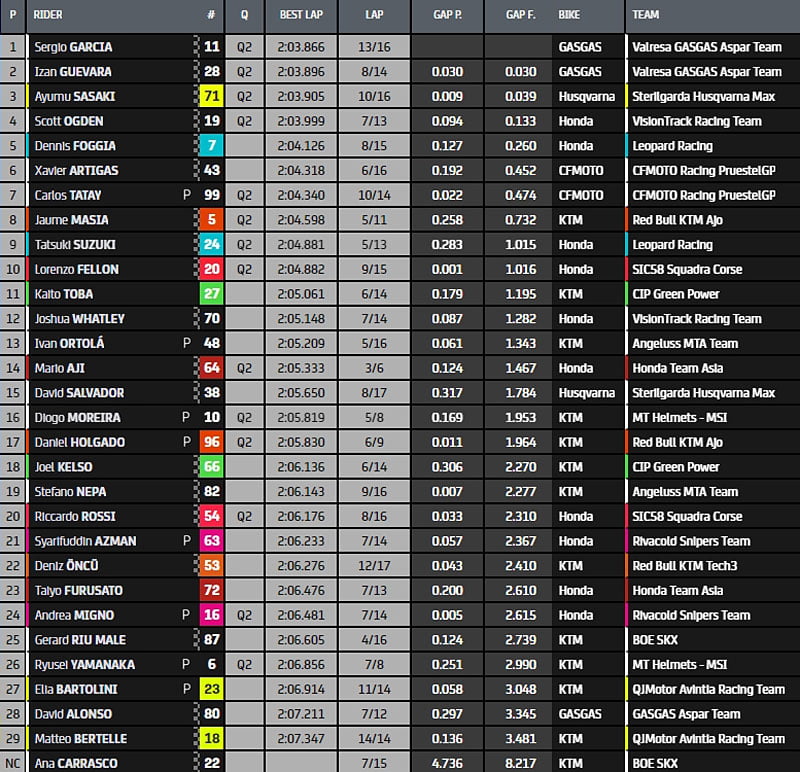Sort by the RIDER column header
Image resolution: width=800 pixels, height=772 pixels.
point(48,15)
